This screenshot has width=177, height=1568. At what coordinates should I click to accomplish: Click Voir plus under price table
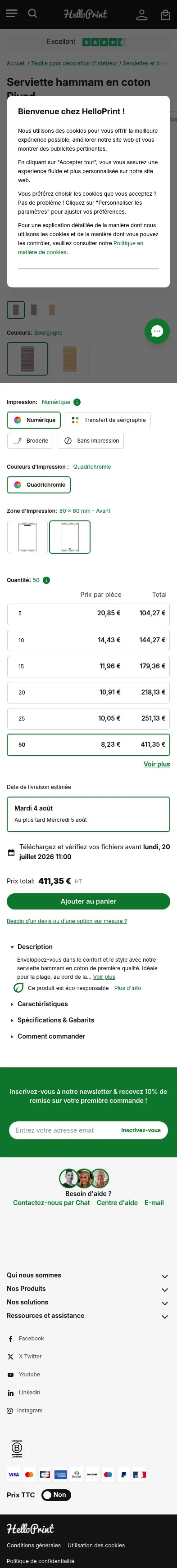click(157, 764)
